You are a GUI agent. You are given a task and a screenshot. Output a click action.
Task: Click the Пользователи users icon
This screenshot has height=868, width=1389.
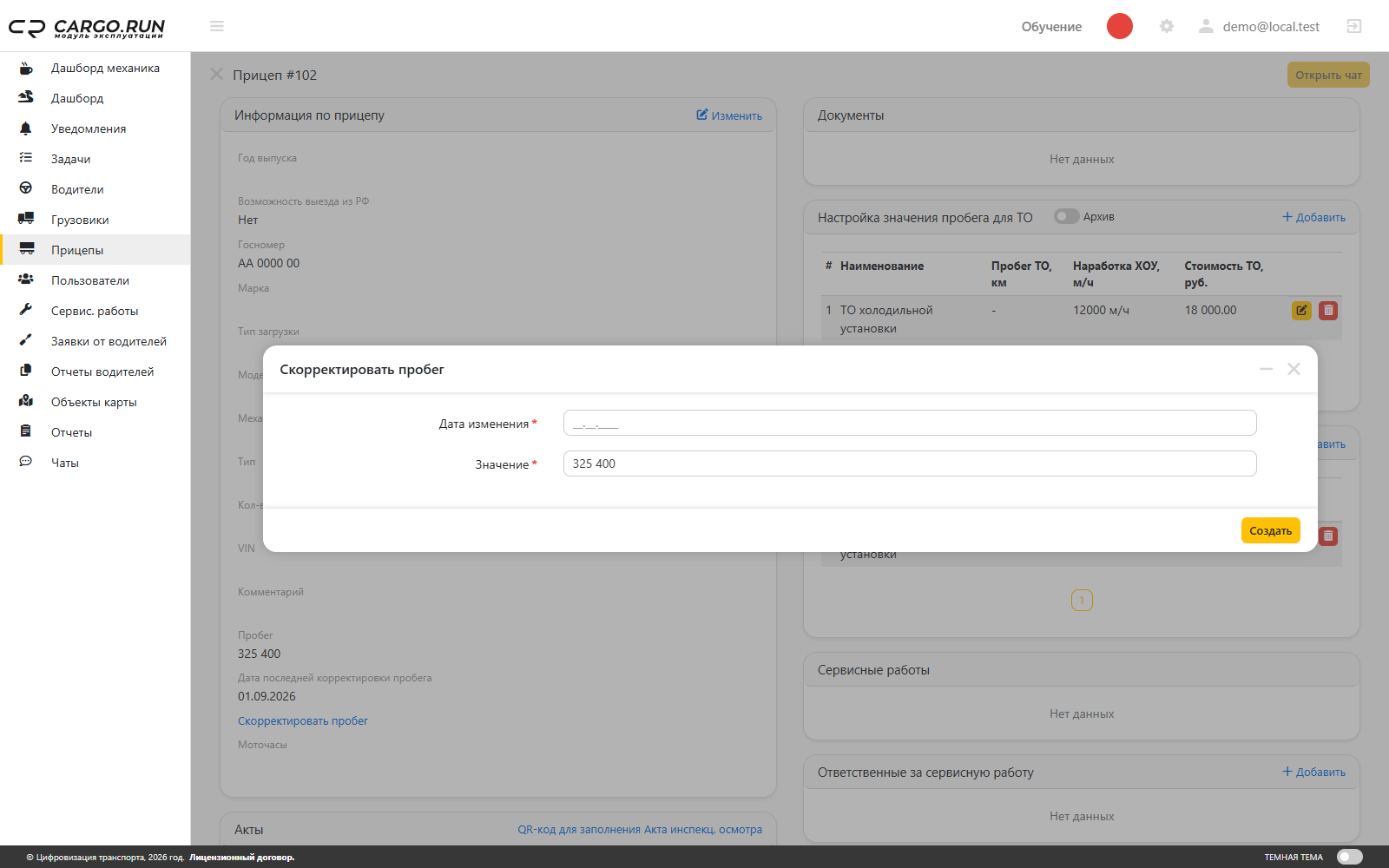click(26, 279)
